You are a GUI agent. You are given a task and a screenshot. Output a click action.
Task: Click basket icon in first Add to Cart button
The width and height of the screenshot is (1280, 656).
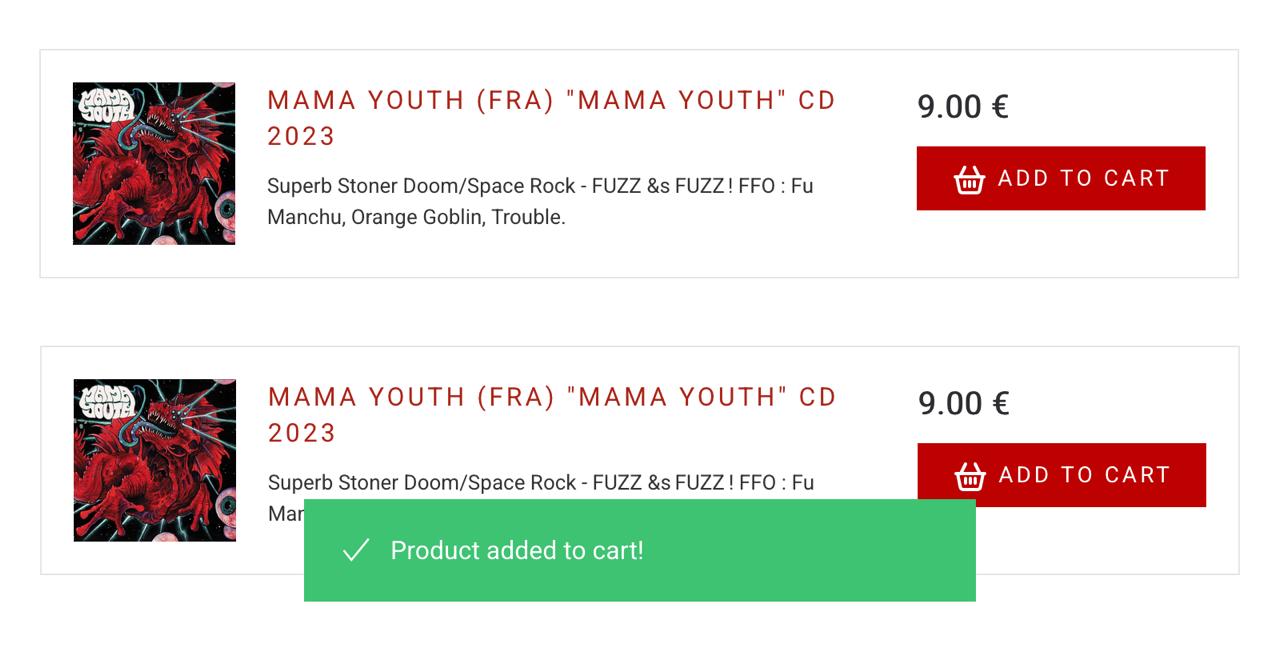[x=969, y=179]
